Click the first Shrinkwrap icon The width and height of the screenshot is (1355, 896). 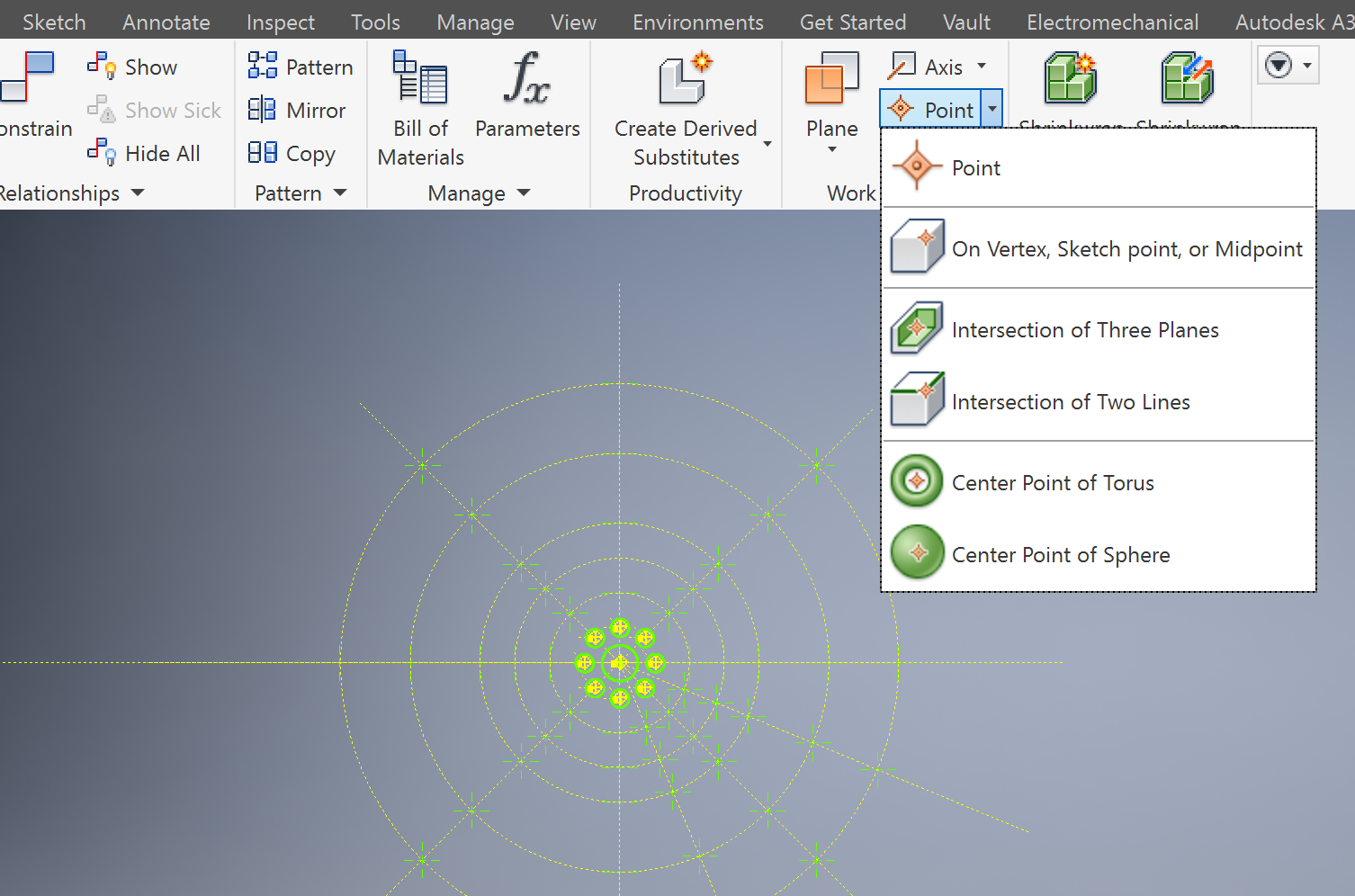tap(1070, 78)
